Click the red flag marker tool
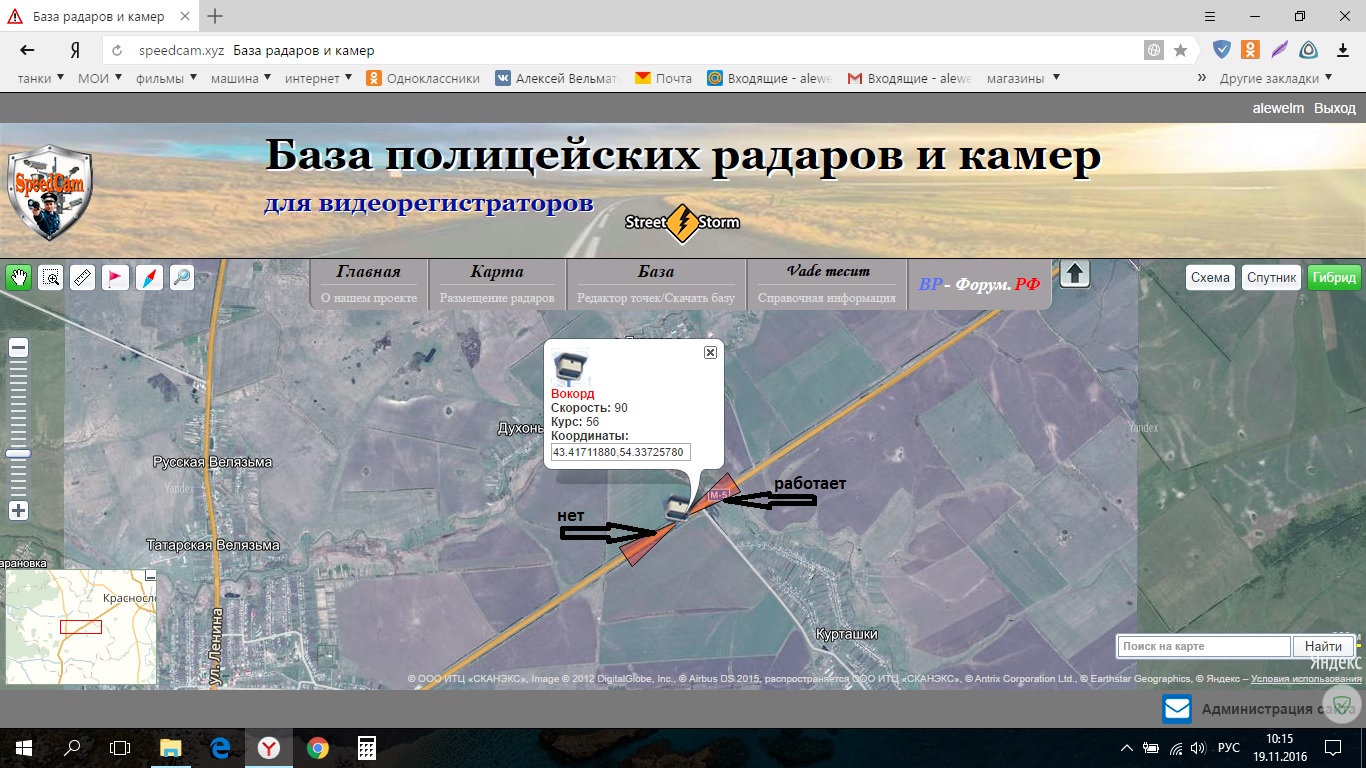This screenshot has width=1366, height=768. [116, 277]
